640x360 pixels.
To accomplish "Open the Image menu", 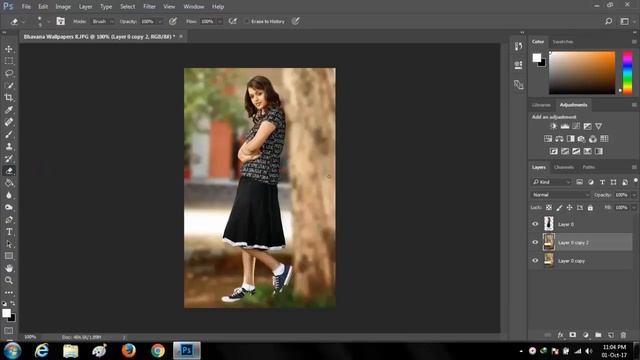I will tap(63, 7).
